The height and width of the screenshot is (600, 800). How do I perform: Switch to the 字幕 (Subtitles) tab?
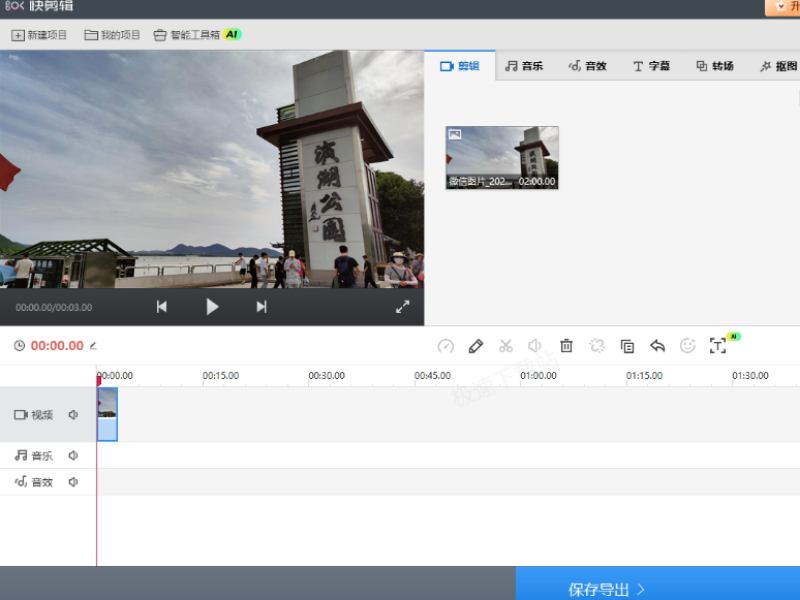tap(652, 66)
